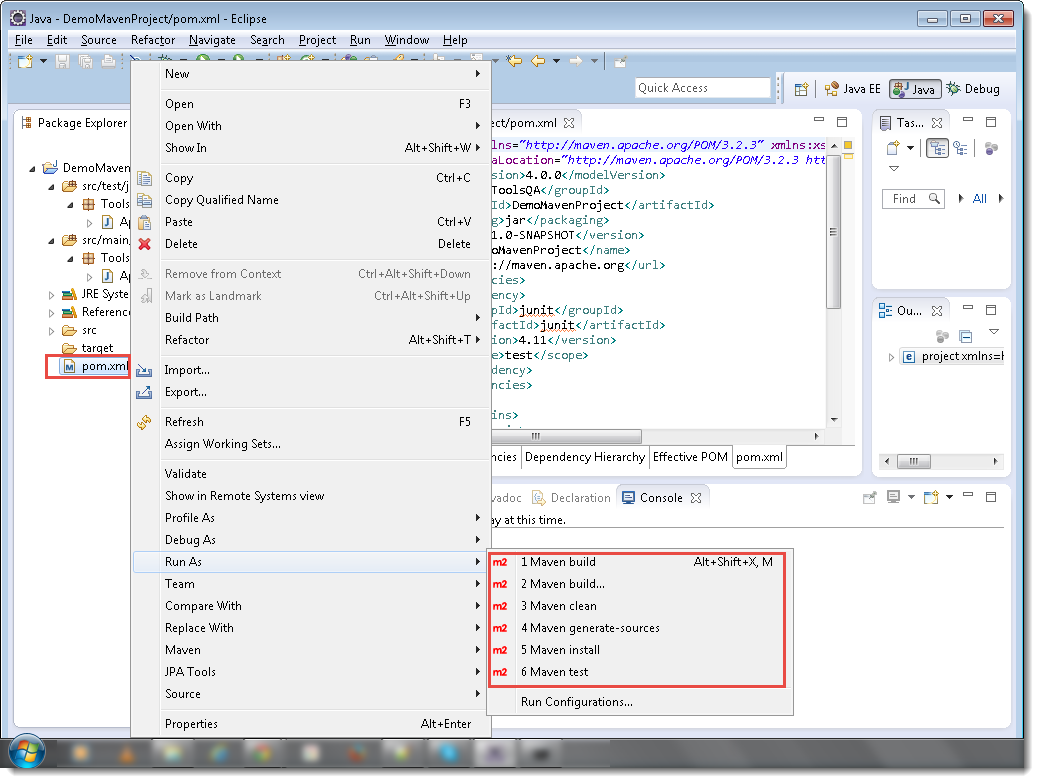Open the Outline view menu triangle
The width and height of the screenshot is (1039, 783).
(993, 331)
